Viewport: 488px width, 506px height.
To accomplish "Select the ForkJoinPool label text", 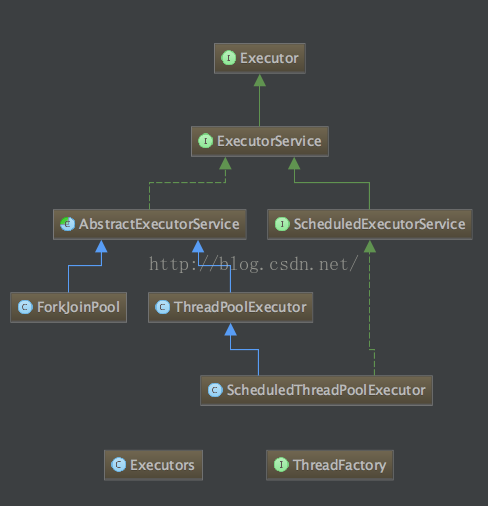I will pyautogui.click(x=78, y=308).
